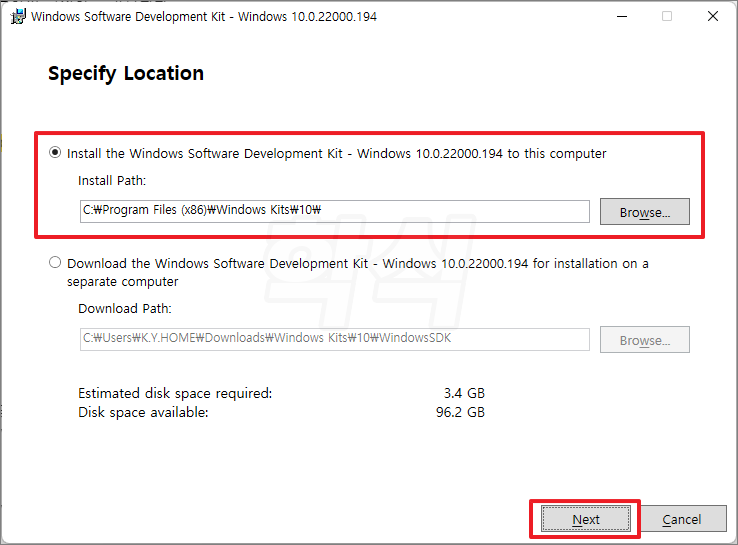Click inside the Install Path text field
Screen dimensions: 738x545
point(335,211)
